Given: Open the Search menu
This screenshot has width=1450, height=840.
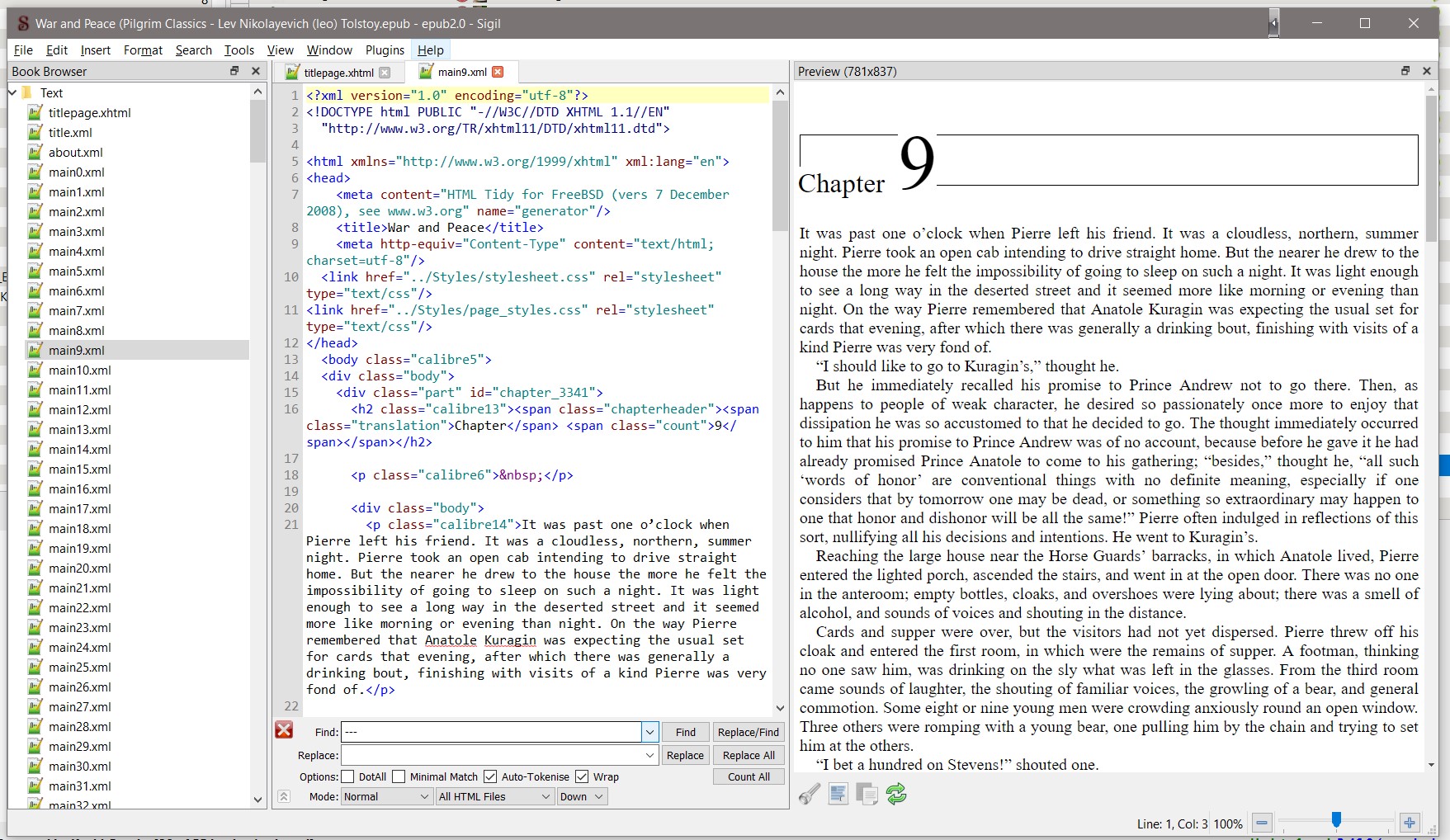Looking at the screenshot, I should [x=194, y=50].
